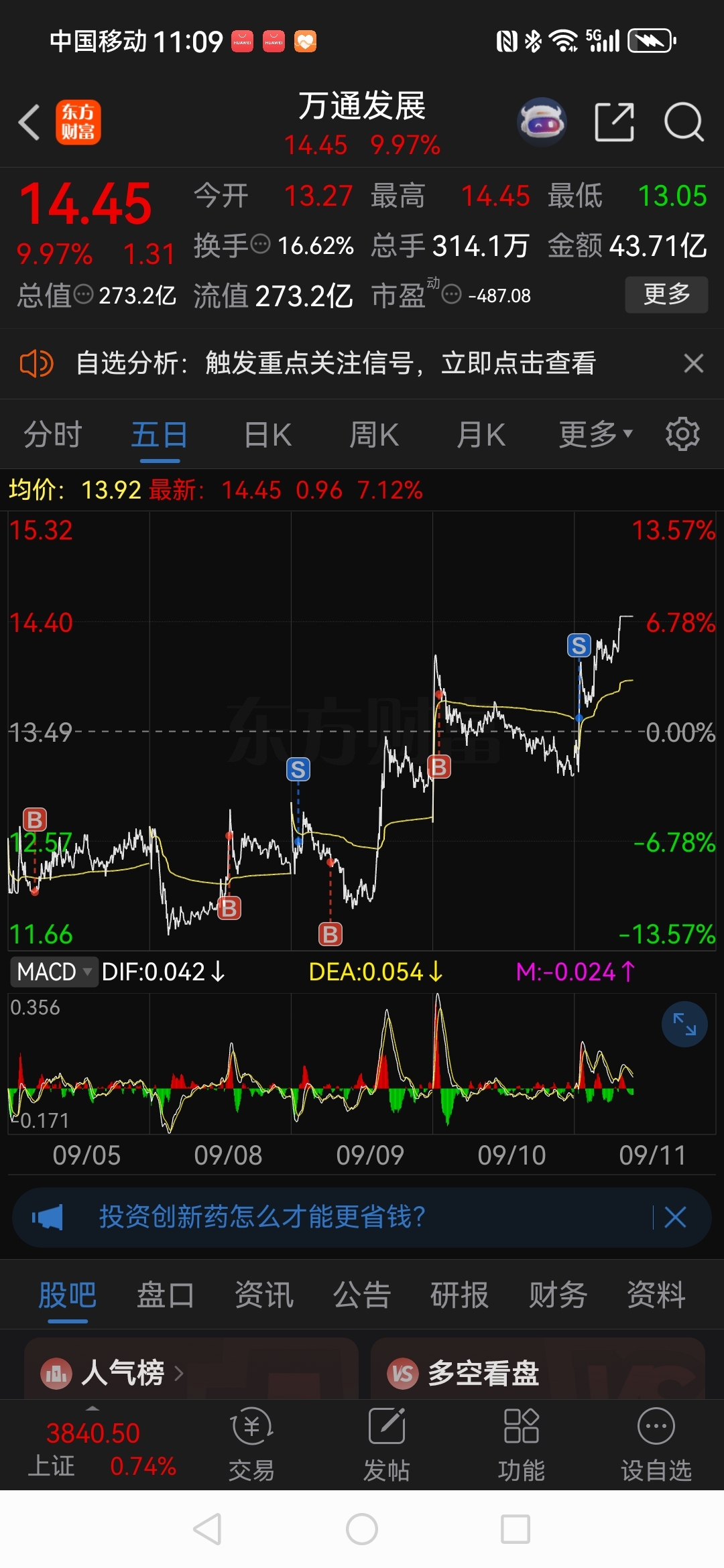The image size is (724, 1568).
Task: Open the 股吧 tab
Action: point(68,1295)
